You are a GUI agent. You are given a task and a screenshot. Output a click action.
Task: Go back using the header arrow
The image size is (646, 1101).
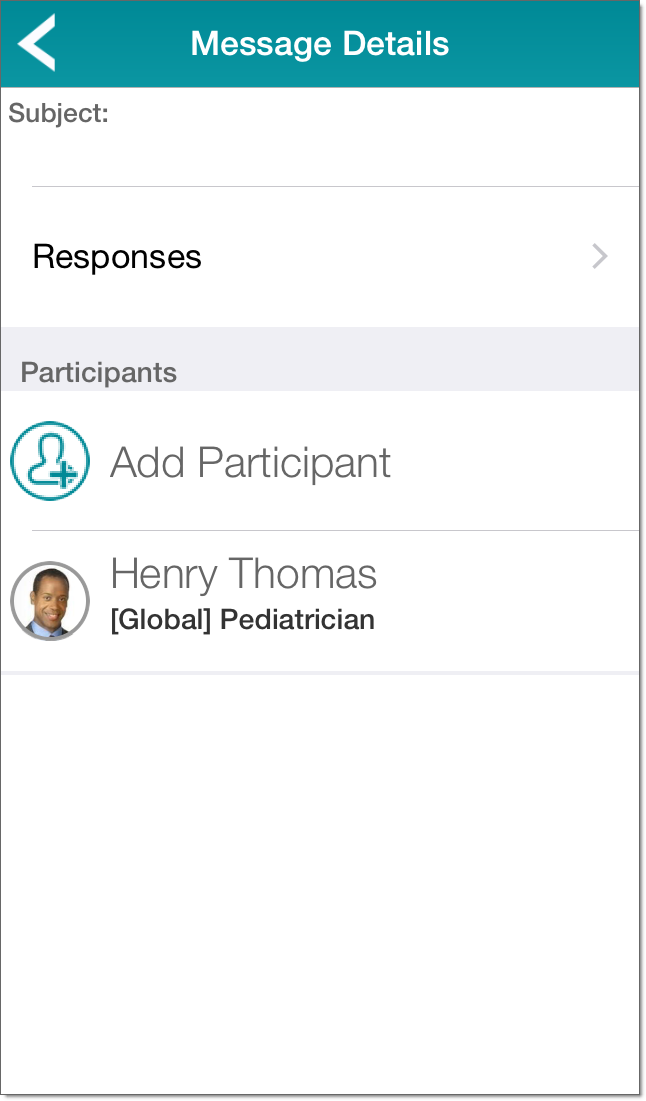[37, 43]
